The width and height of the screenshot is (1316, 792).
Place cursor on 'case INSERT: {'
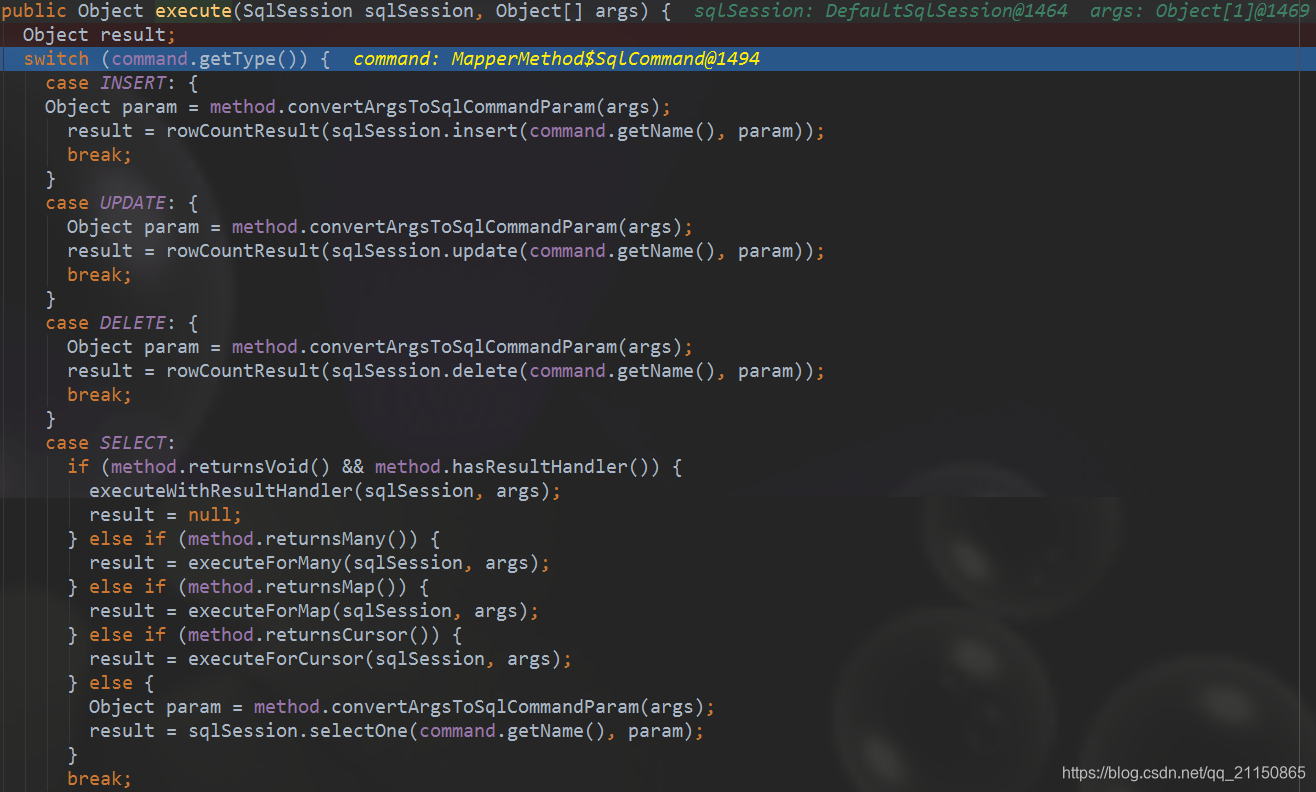coord(122,83)
